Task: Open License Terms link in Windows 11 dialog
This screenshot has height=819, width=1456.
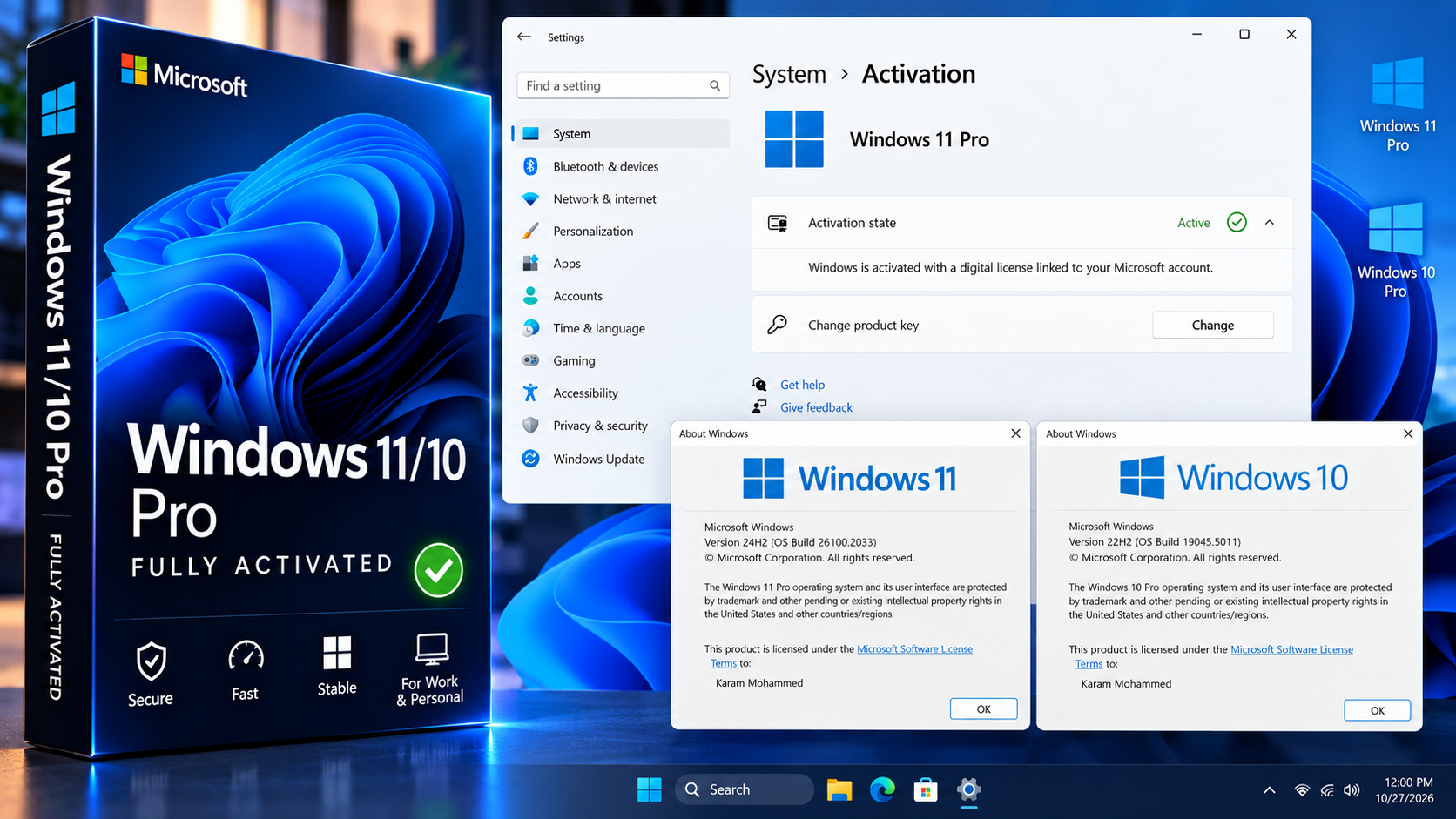Action: pyautogui.click(x=914, y=649)
